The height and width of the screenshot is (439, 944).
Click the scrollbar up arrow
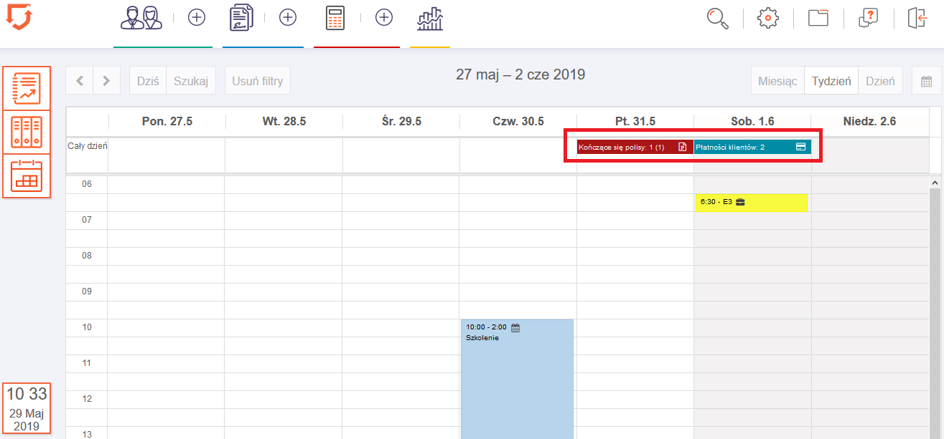(x=935, y=183)
